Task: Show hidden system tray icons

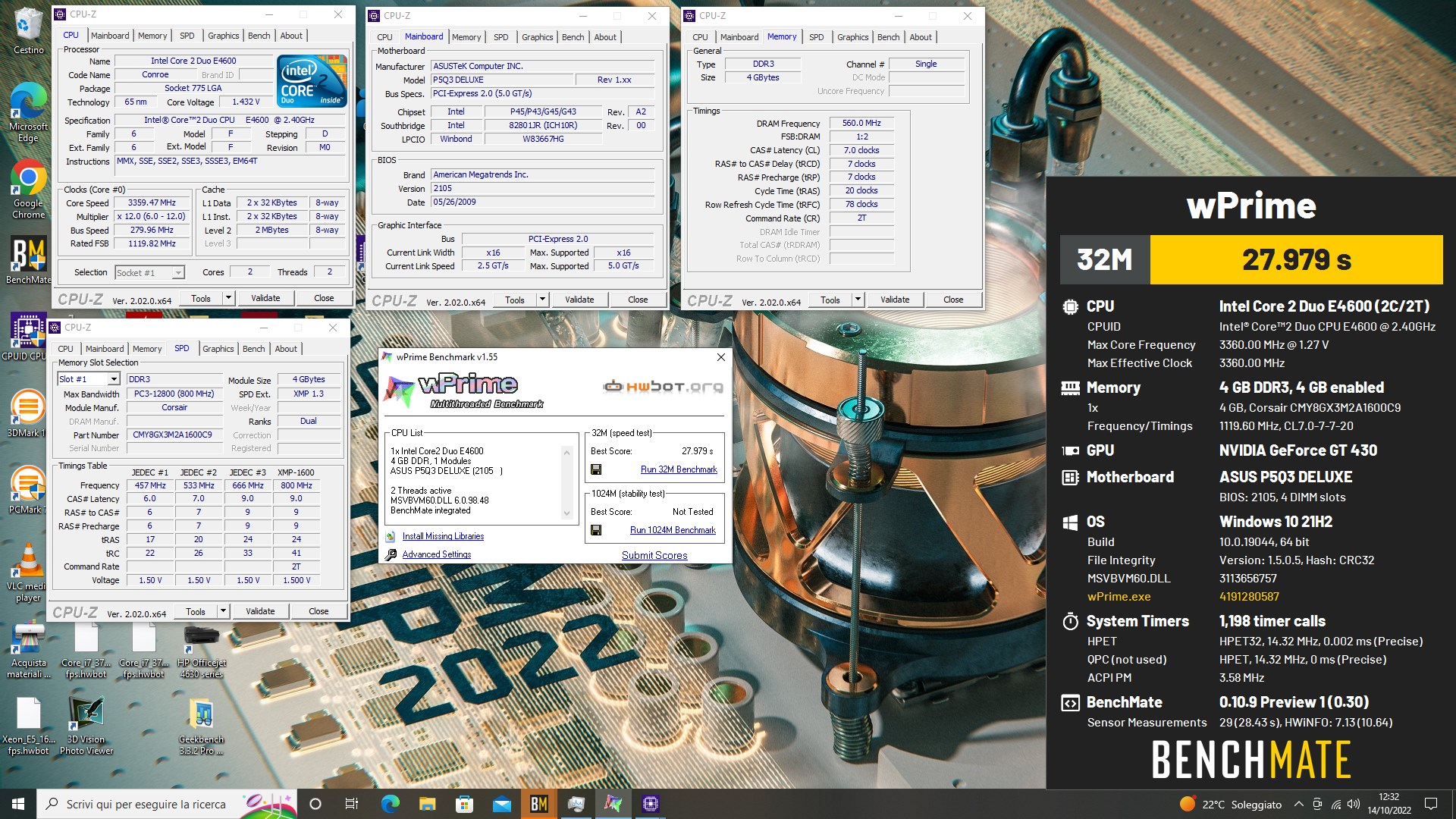Action: 1298,804
